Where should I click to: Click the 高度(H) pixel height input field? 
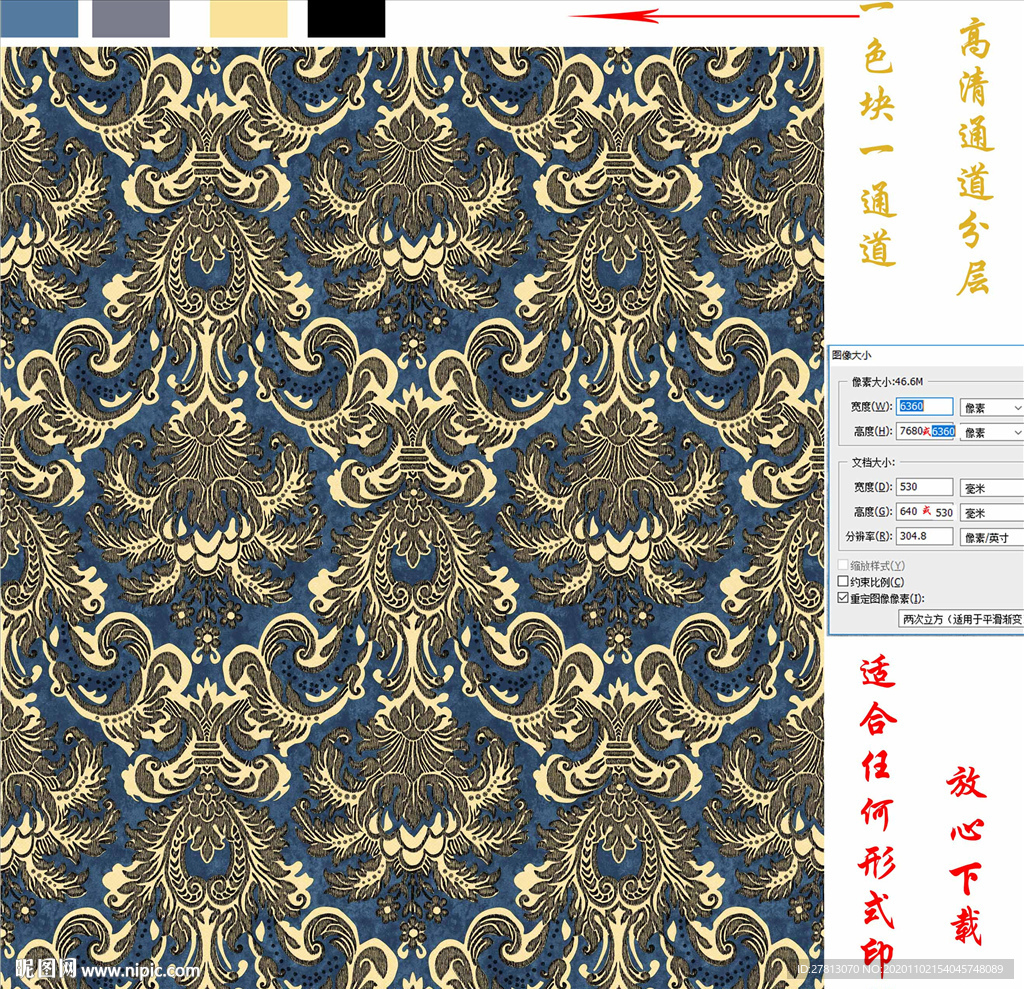pos(925,431)
